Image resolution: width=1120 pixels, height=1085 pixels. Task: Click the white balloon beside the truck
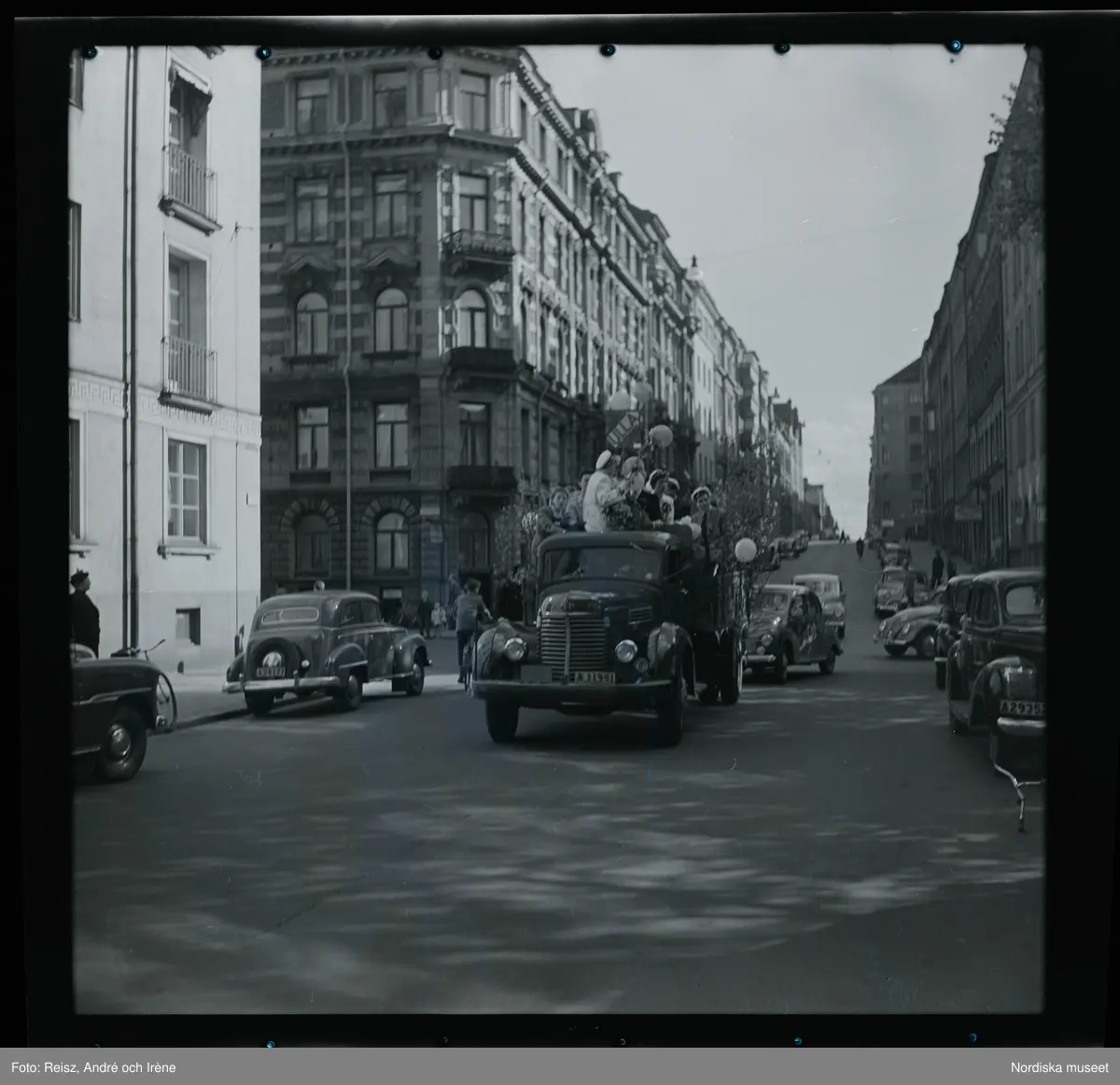click(x=745, y=550)
